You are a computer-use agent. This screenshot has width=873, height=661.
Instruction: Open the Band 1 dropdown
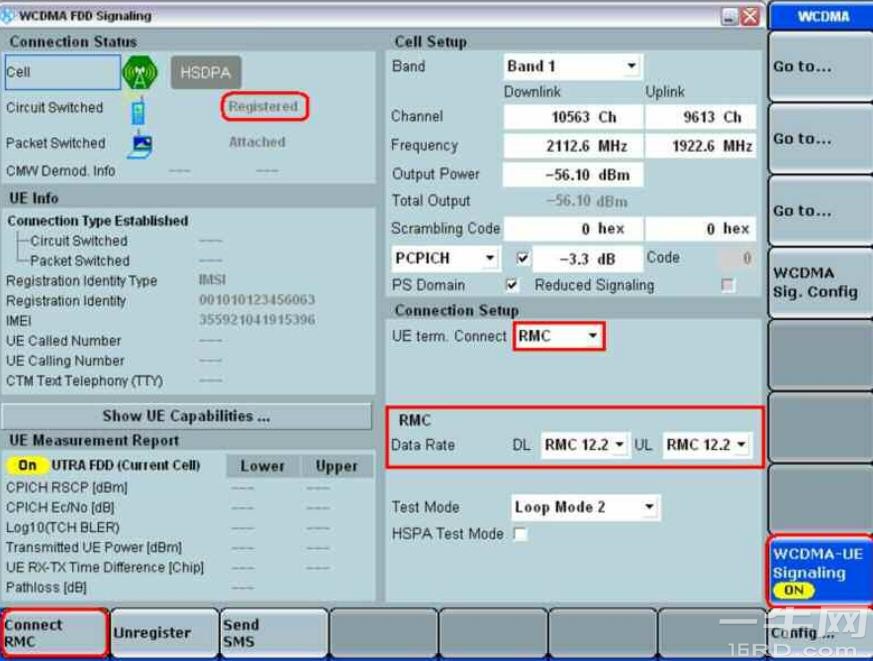571,67
